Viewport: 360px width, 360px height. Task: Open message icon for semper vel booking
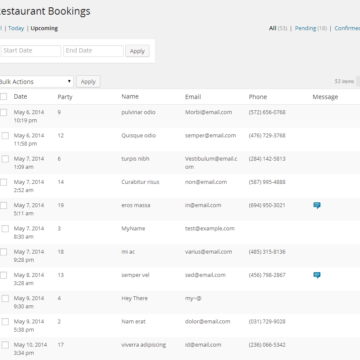317,275
